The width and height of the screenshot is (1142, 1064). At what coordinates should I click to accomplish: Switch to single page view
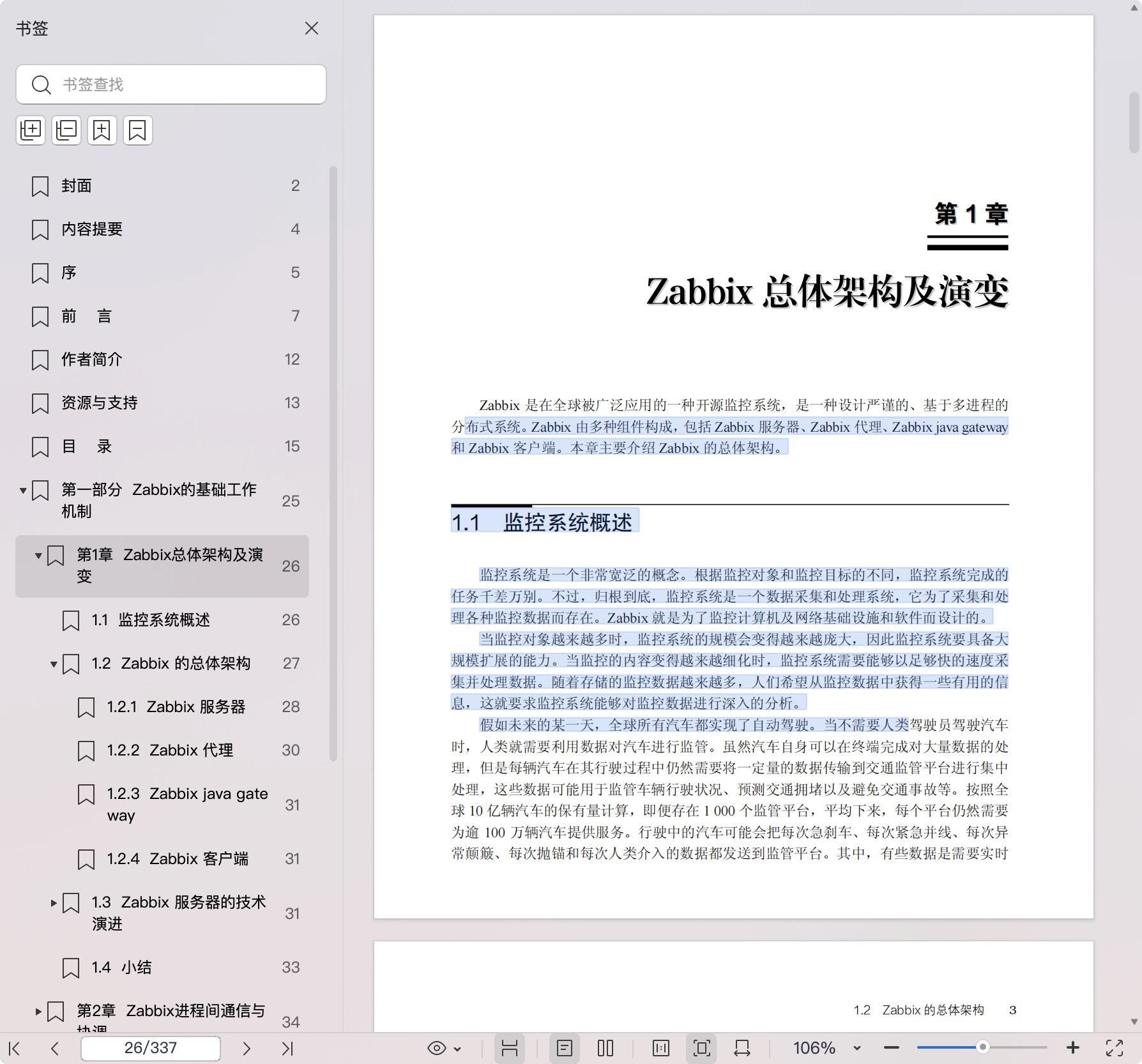point(565,1048)
